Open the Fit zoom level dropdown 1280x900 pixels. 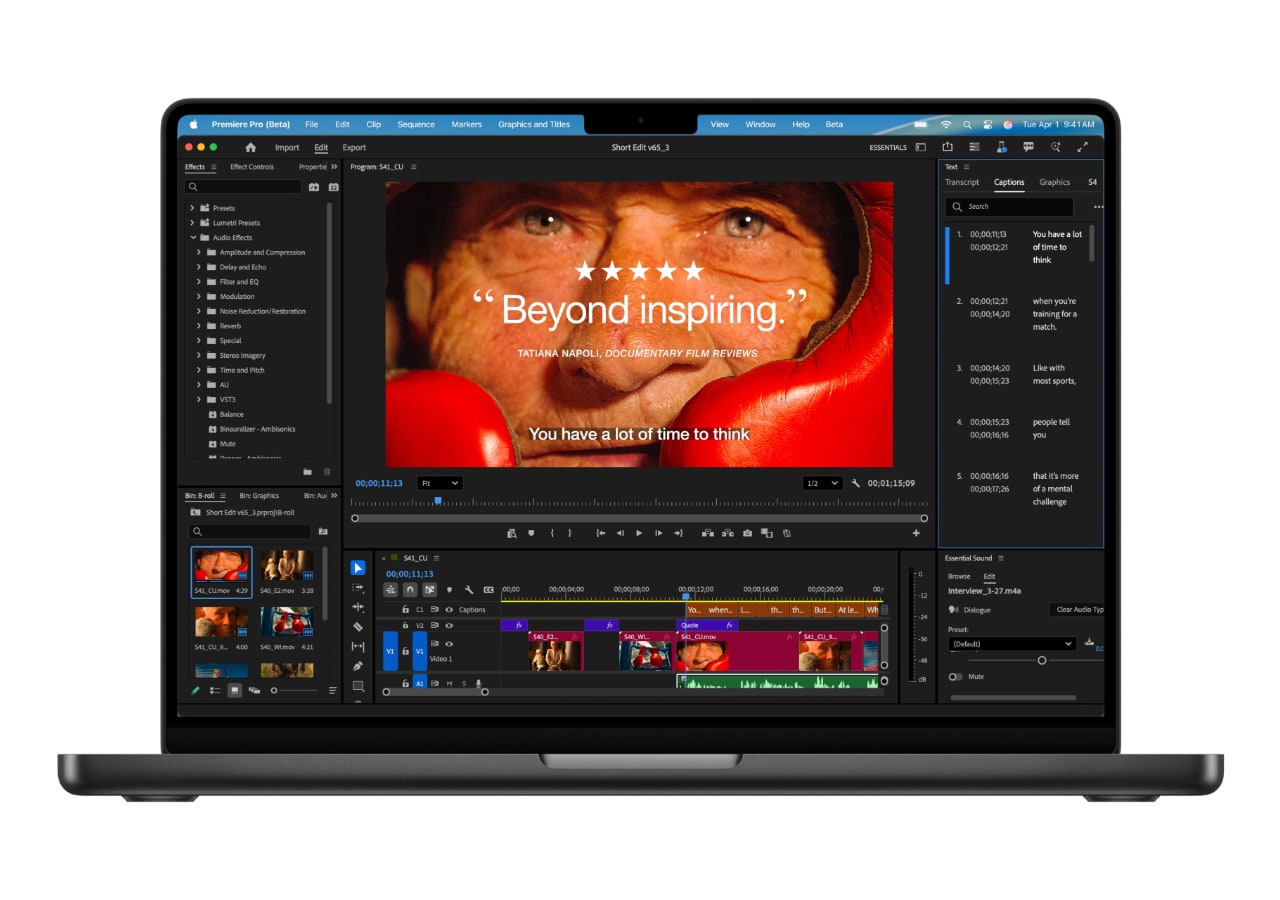click(x=439, y=483)
